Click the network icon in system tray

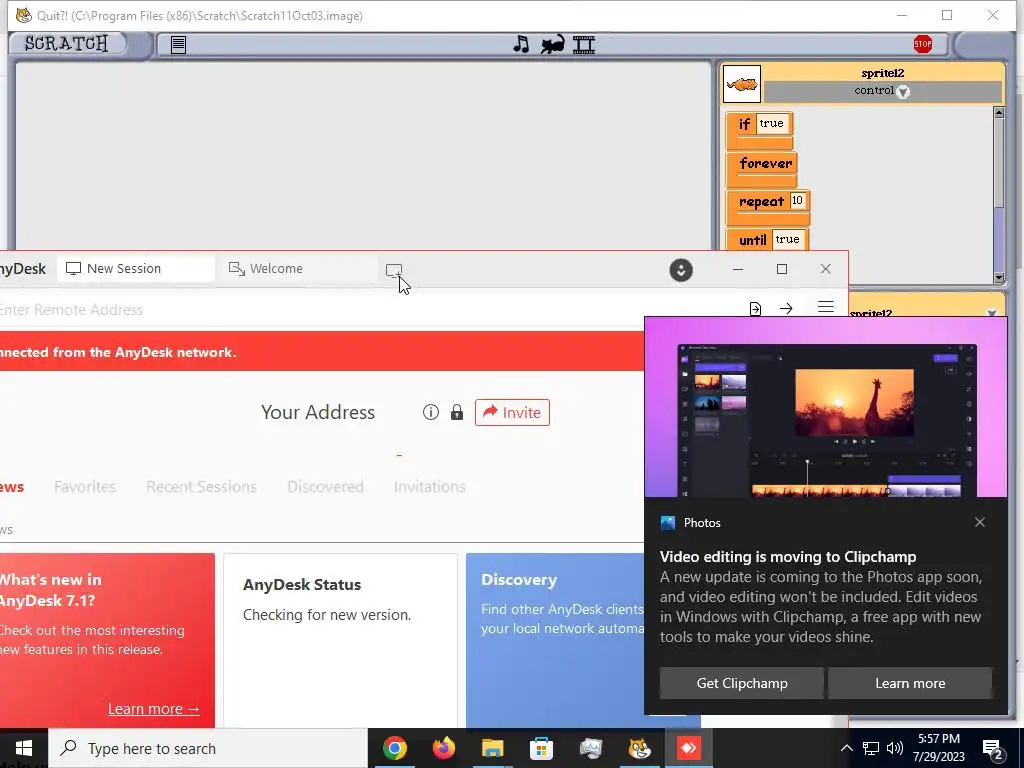pyautogui.click(x=871, y=748)
